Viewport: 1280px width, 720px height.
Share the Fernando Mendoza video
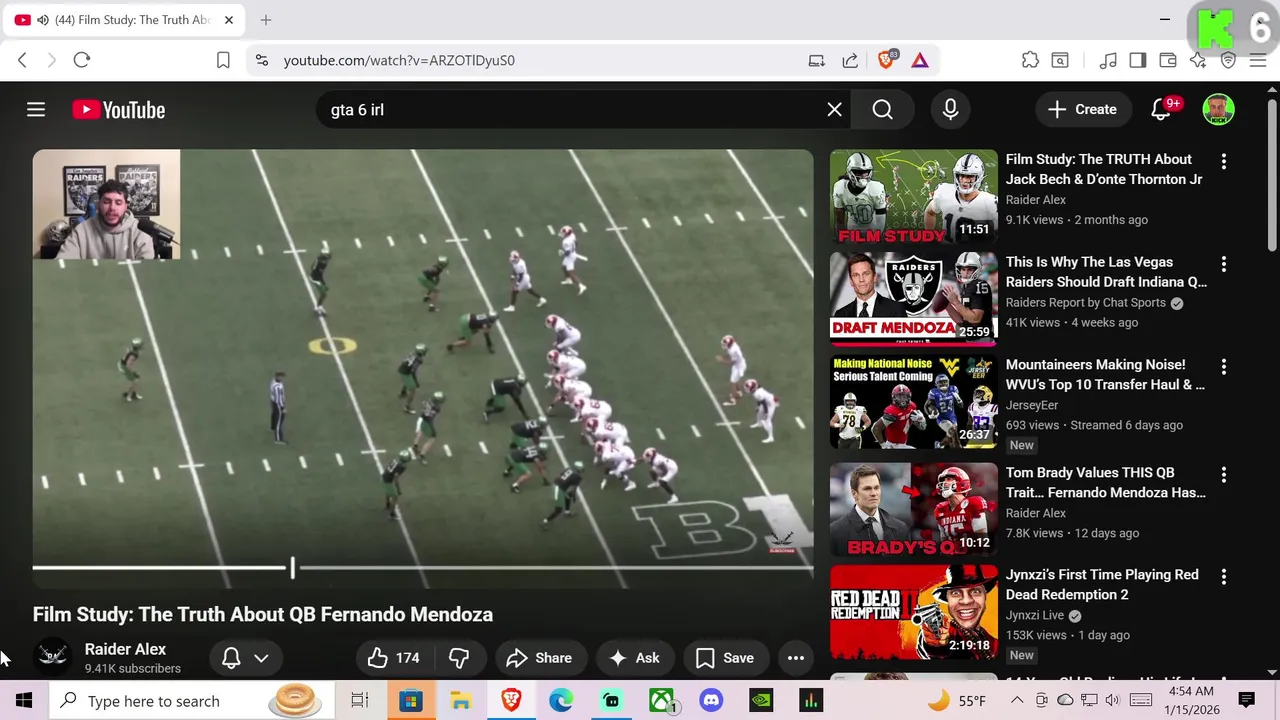(x=539, y=658)
